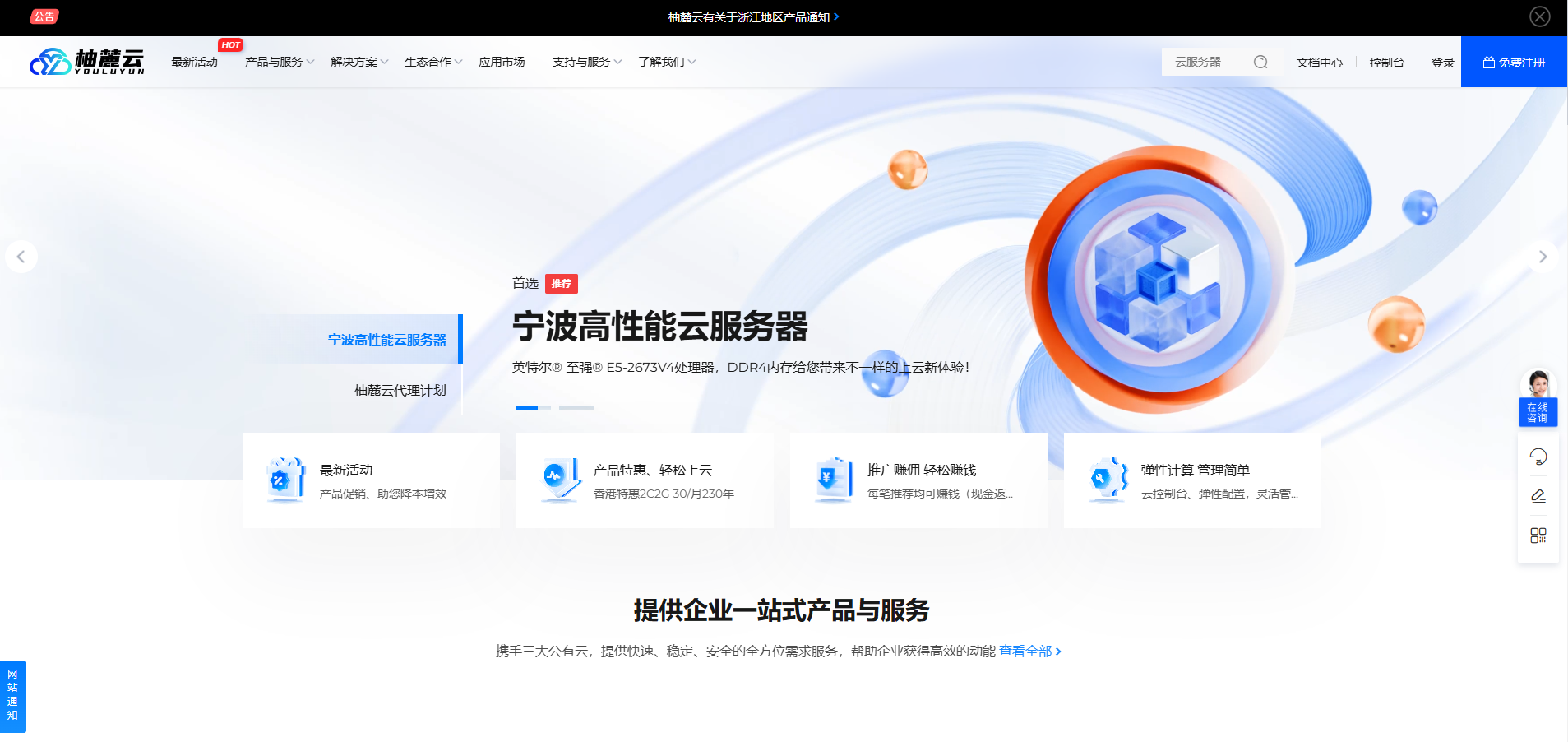This screenshot has height=742, width=1568.
Task: Click the 登录 link
Action: pyautogui.click(x=1442, y=63)
